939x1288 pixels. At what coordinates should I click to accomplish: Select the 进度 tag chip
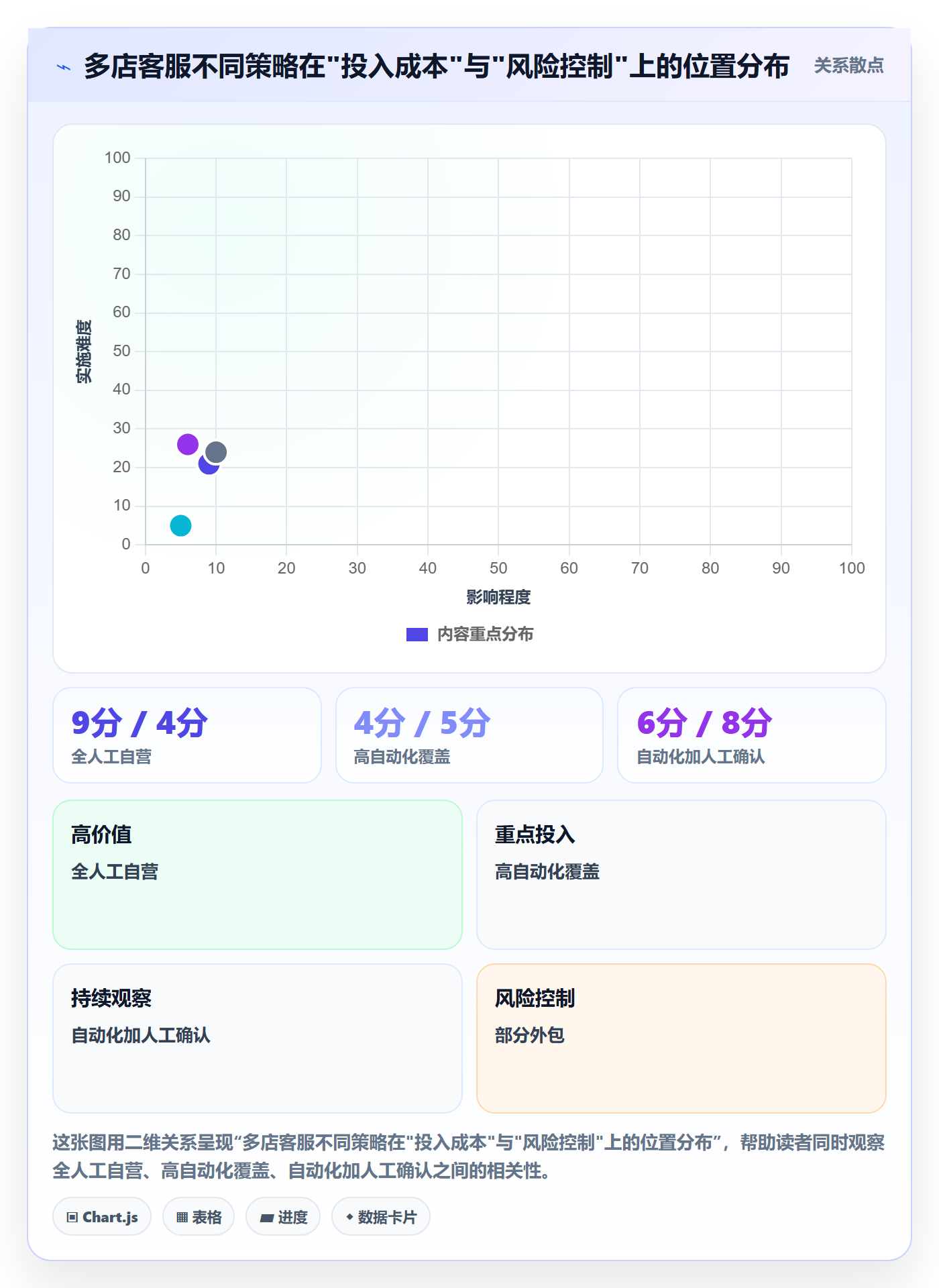[x=283, y=1217]
